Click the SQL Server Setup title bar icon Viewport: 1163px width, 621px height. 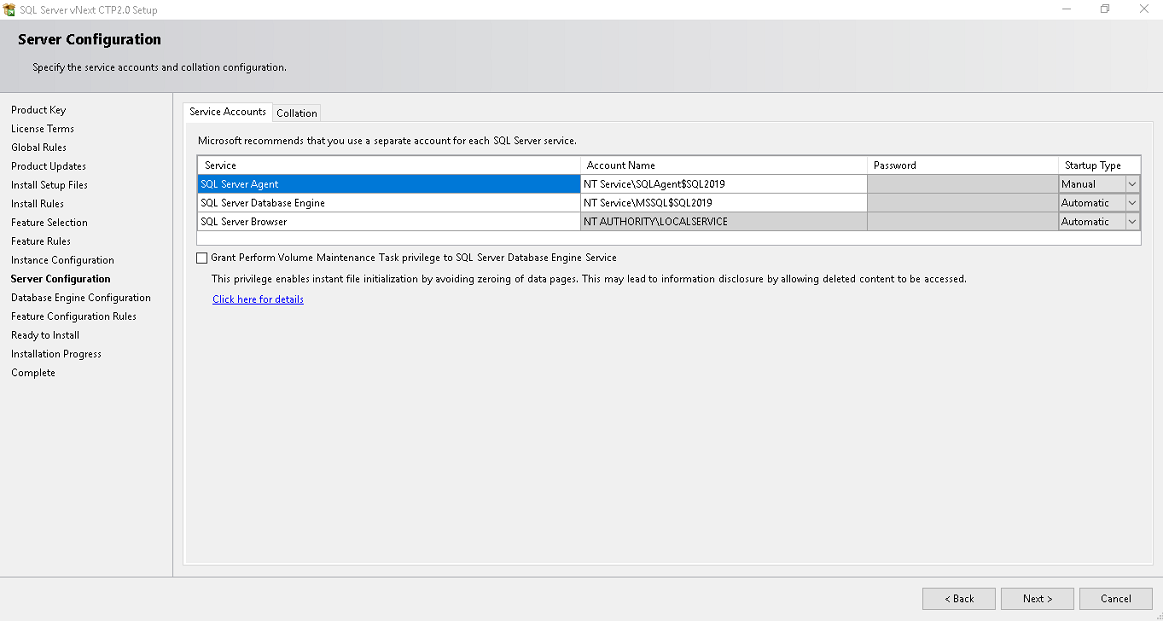pyautogui.click(x=10, y=10)
